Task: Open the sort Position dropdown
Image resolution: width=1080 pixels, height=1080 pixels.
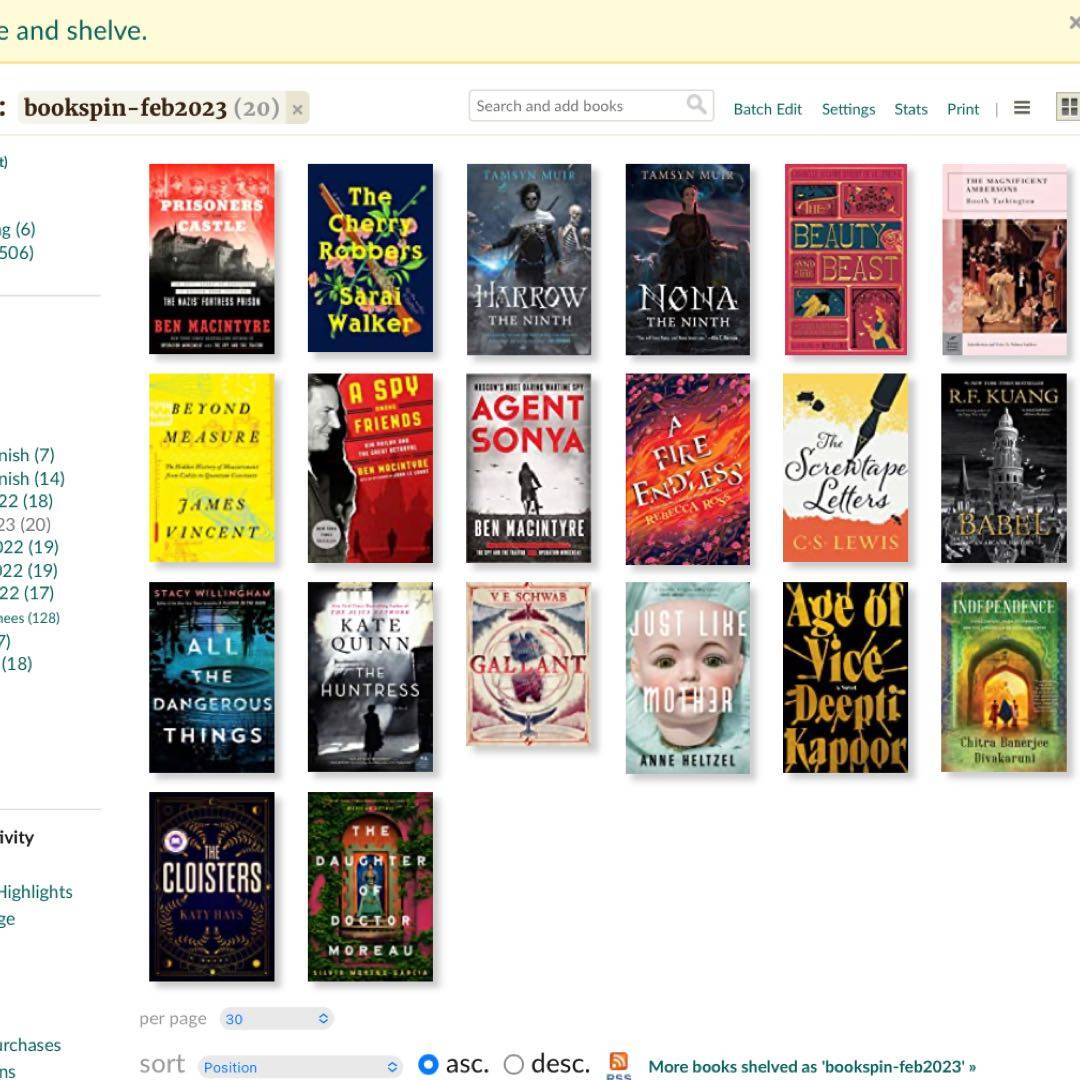Action: [300, 1067]
